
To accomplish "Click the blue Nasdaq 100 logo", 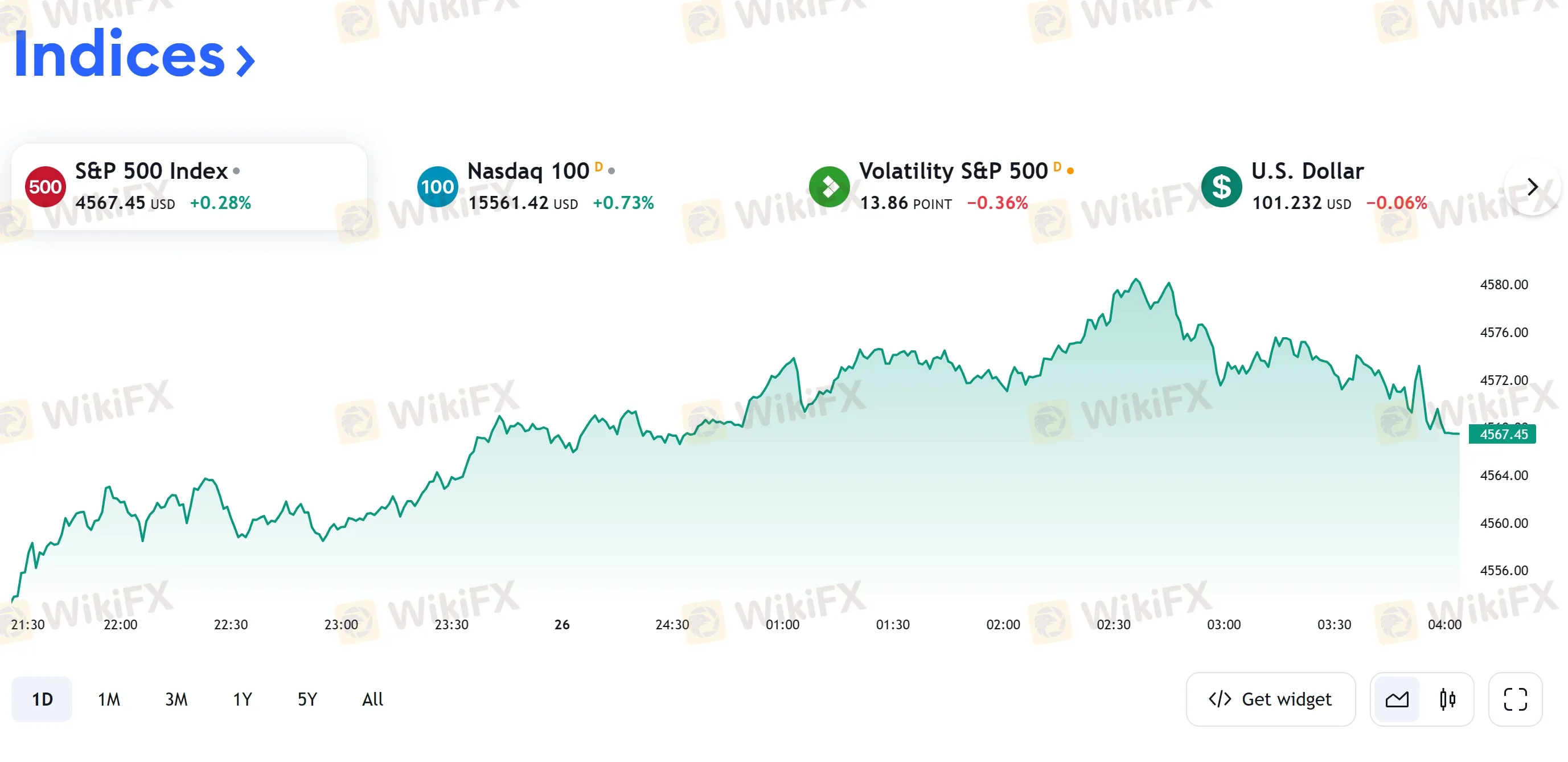I will pos(438,186).
